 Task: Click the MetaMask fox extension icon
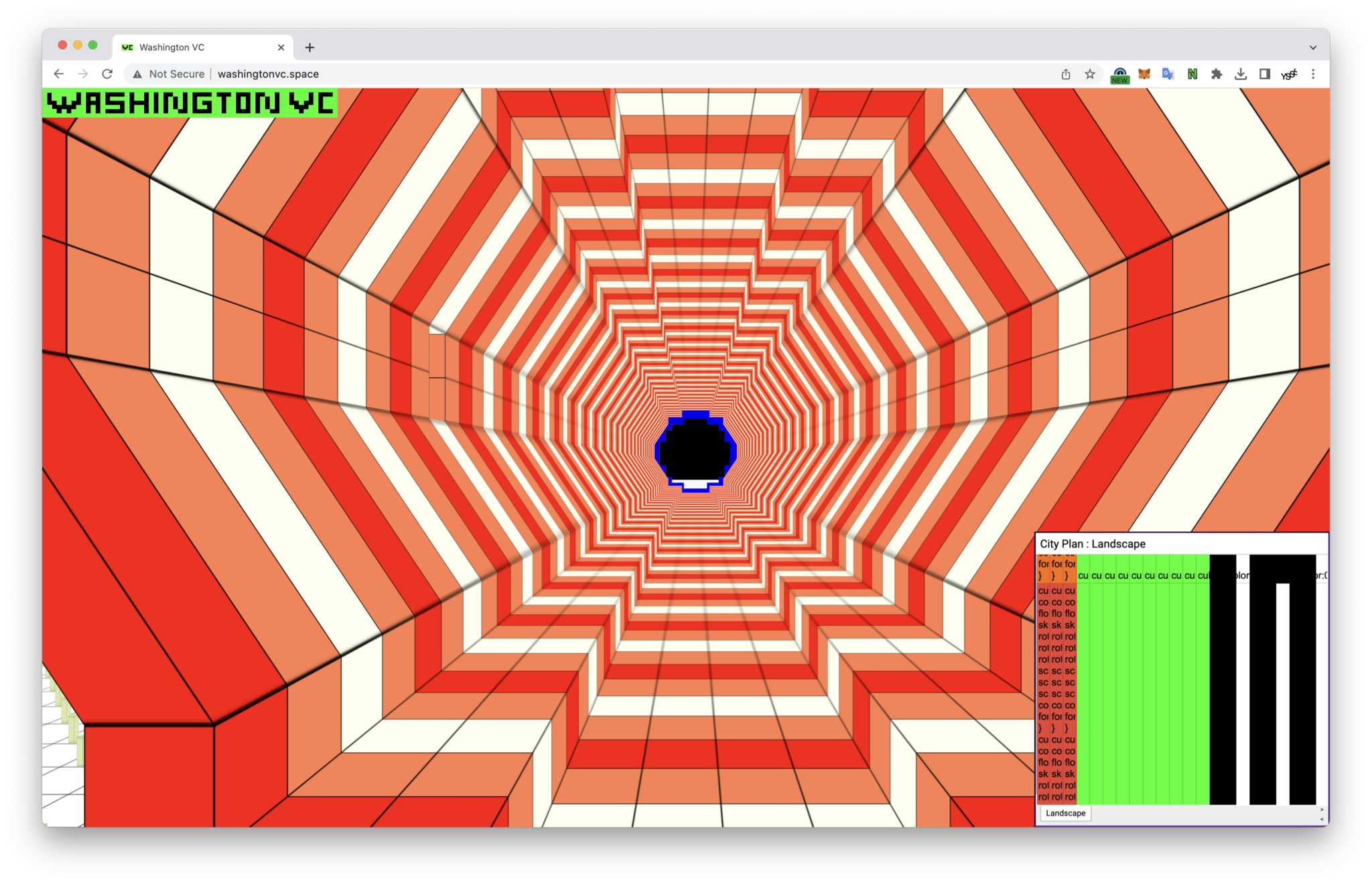pos(1144,74)
